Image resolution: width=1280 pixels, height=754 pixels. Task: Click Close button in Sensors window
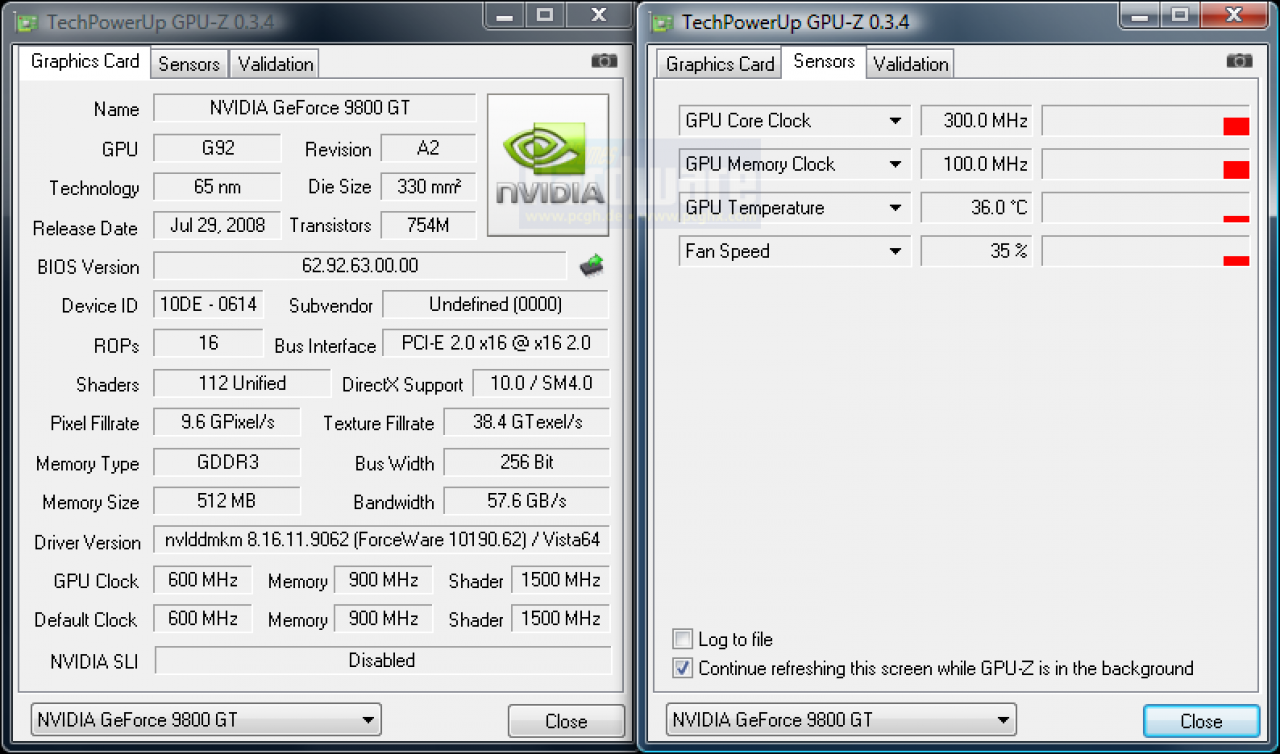[x=1201, y=721]
